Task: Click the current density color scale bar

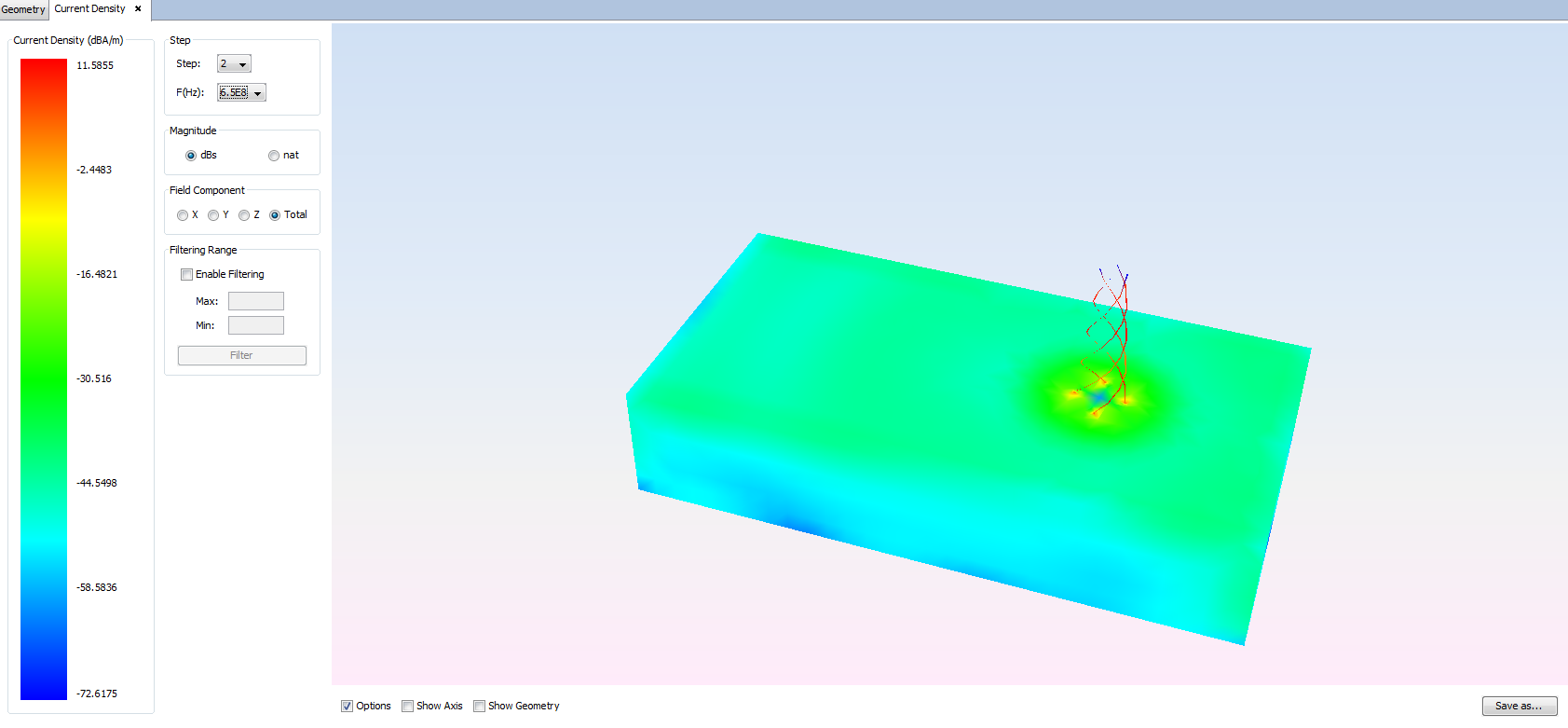Action: [44, 378]
